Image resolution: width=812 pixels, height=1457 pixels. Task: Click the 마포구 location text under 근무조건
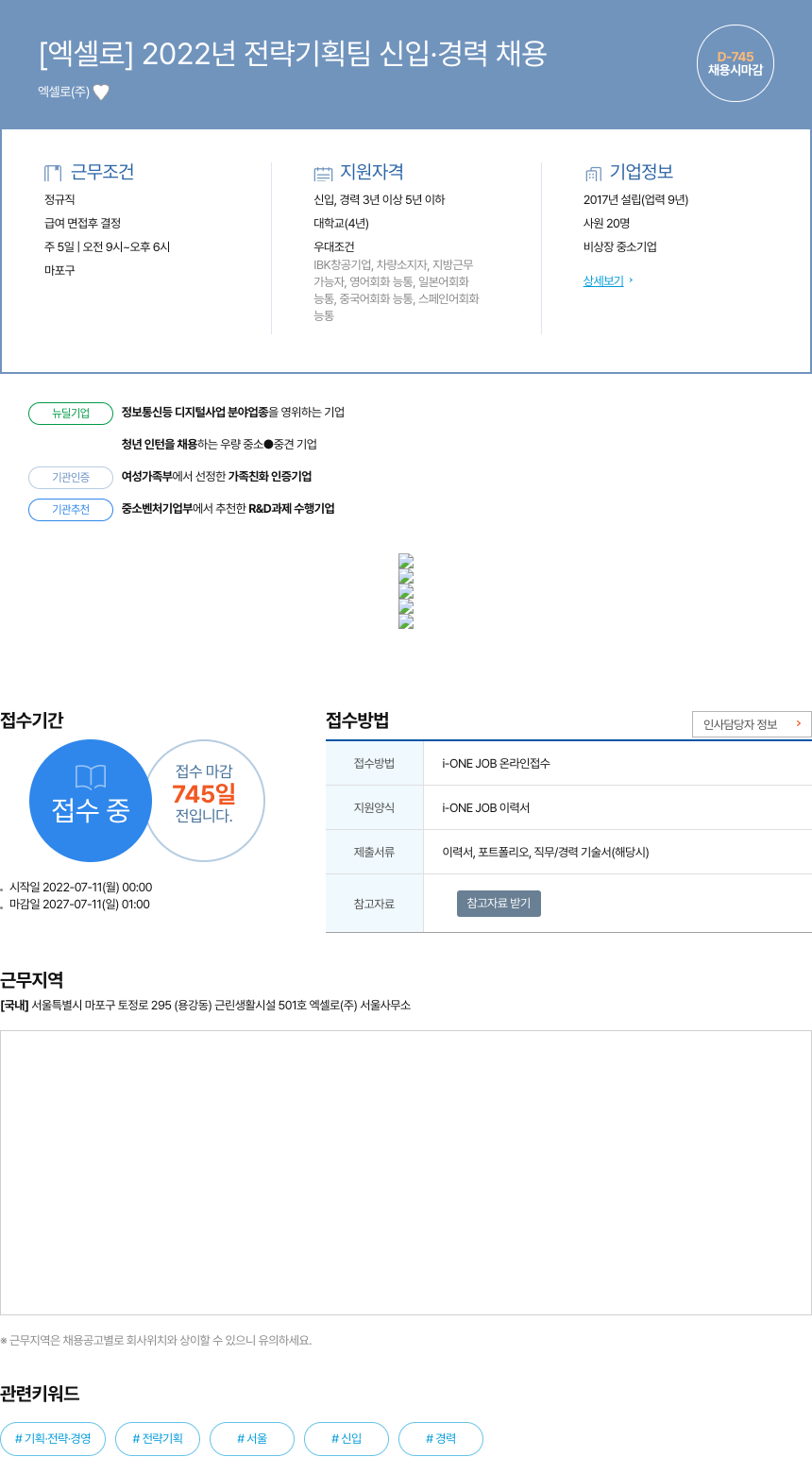(x=59, y=271)
